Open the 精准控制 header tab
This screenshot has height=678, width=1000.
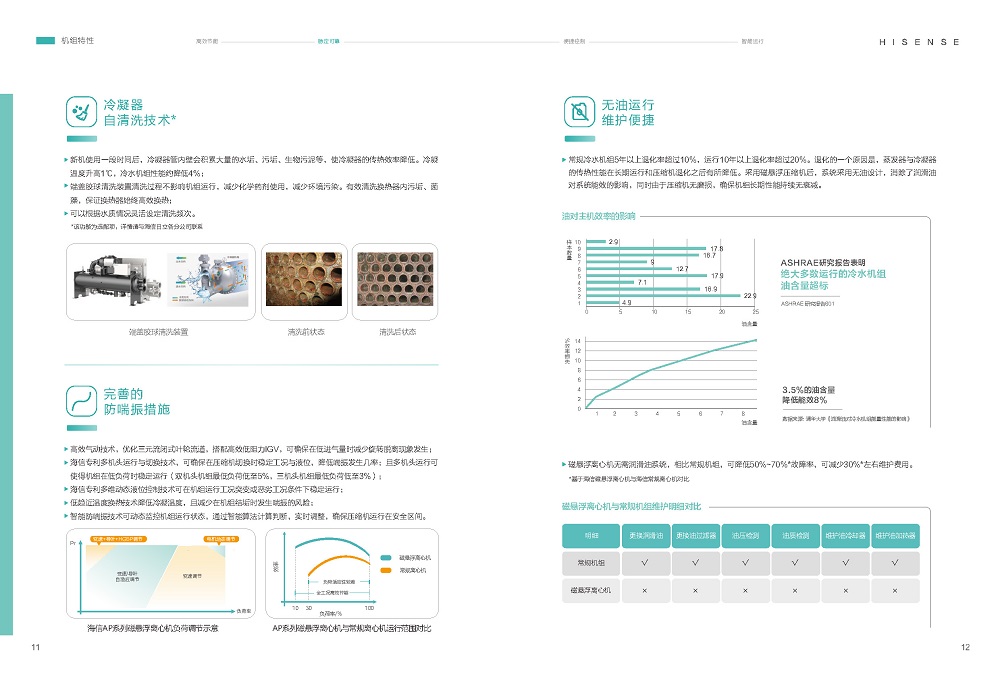[x=575, y=42]
